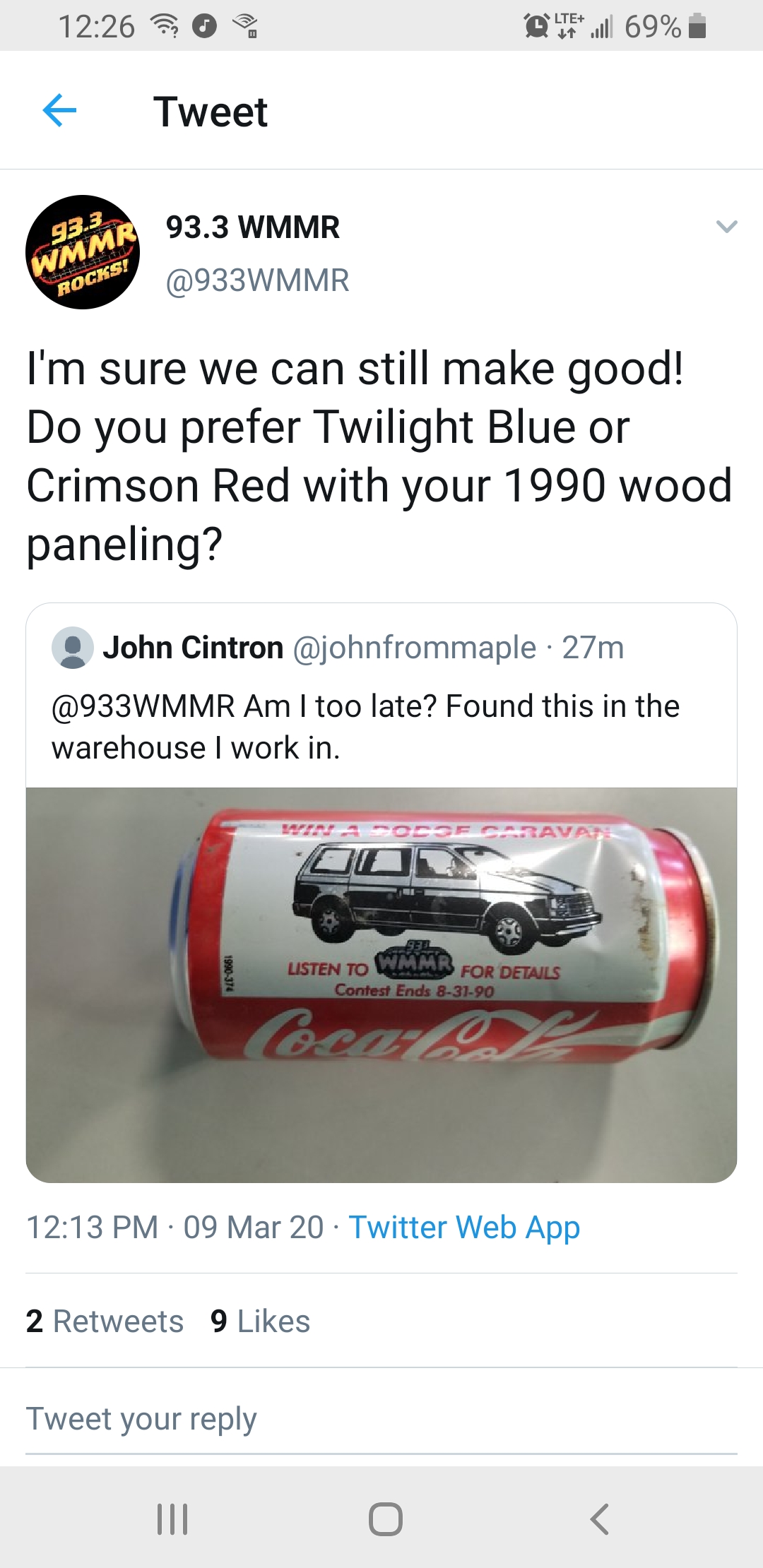Open John Cintron's gray avatar
Image resolution: width=763 pixels, height=1568 pixels.
click(x=73, y=648)
